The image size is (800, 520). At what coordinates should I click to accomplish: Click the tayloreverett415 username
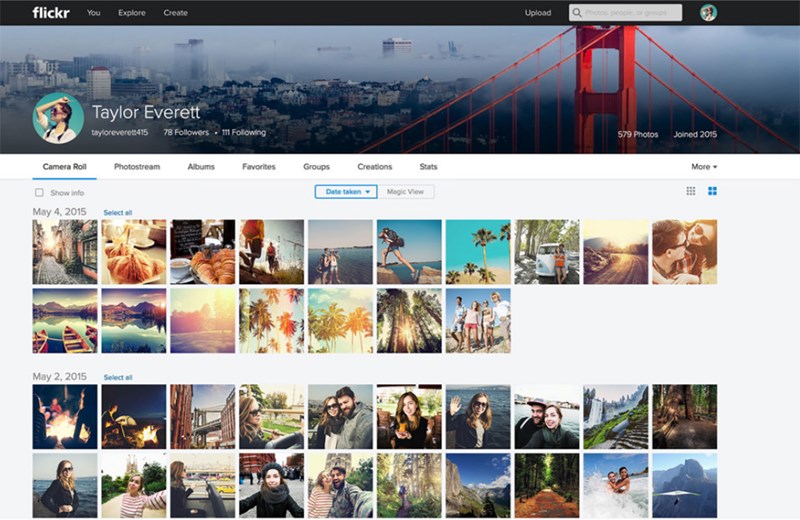click(x=120, y=132)
